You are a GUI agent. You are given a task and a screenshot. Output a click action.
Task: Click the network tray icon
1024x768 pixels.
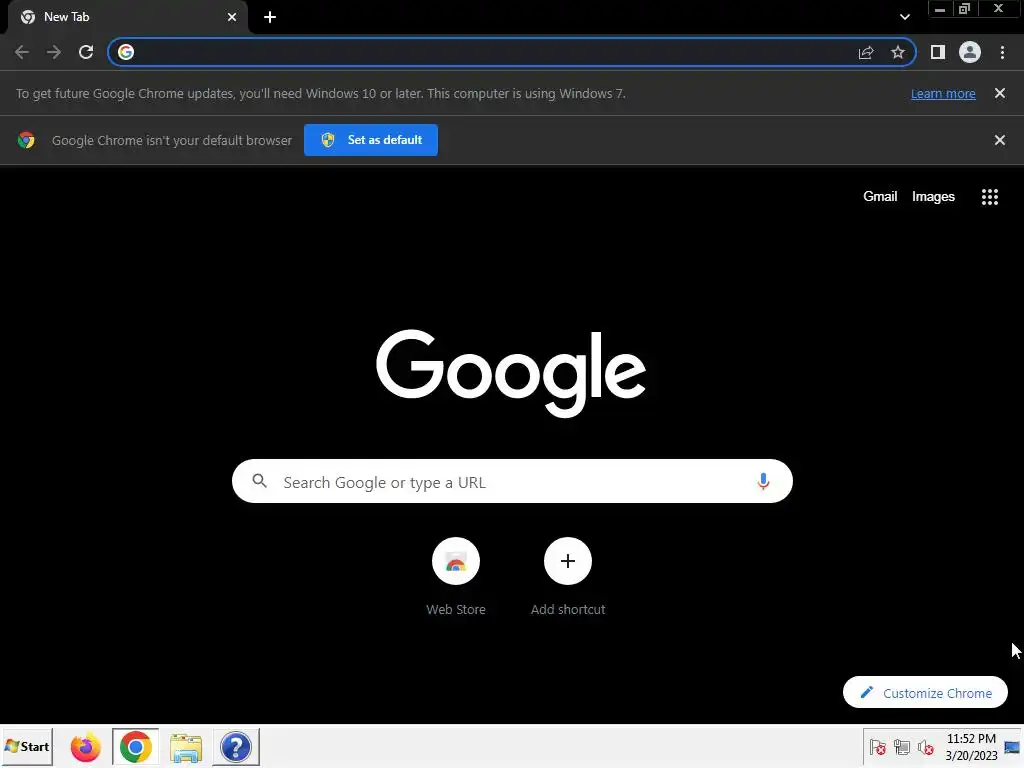902,747
